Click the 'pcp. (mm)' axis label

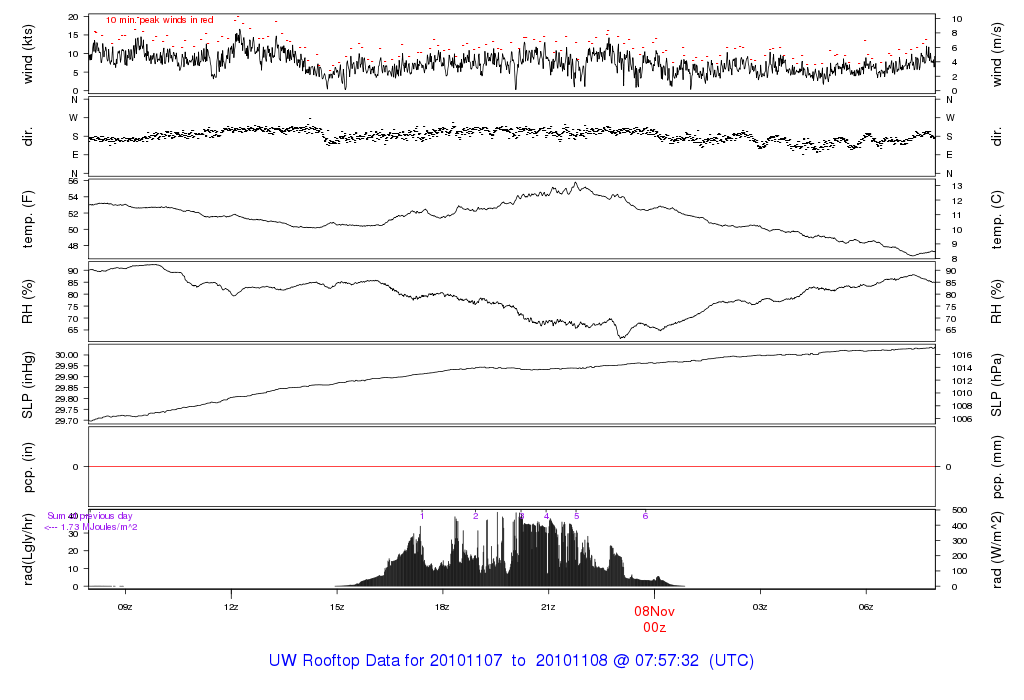click(997, 467)
